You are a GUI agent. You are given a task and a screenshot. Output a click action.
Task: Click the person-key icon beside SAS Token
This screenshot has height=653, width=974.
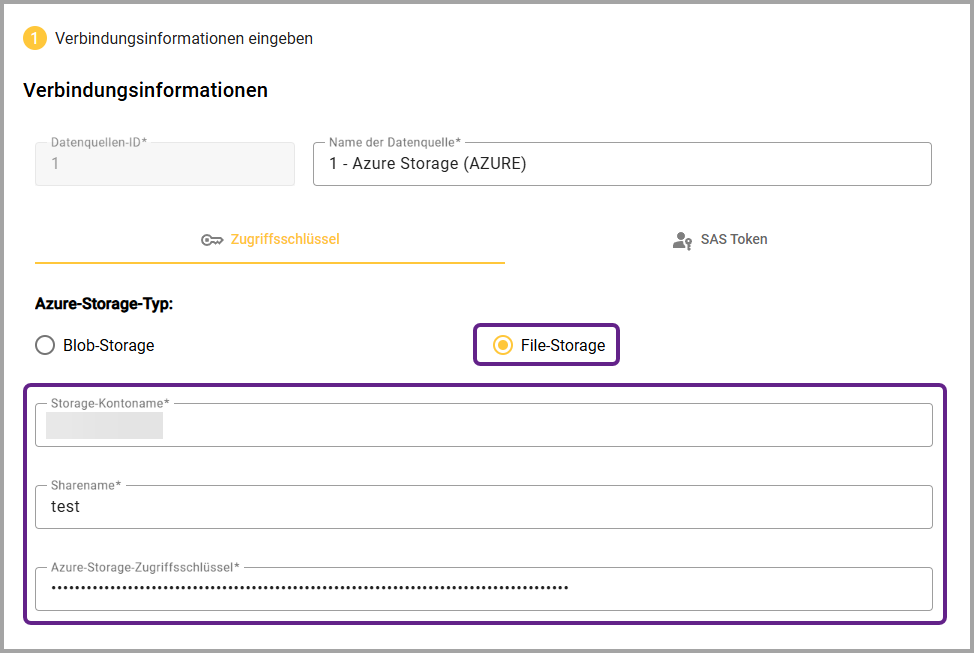pyautogui.click(x=682, y=240)
